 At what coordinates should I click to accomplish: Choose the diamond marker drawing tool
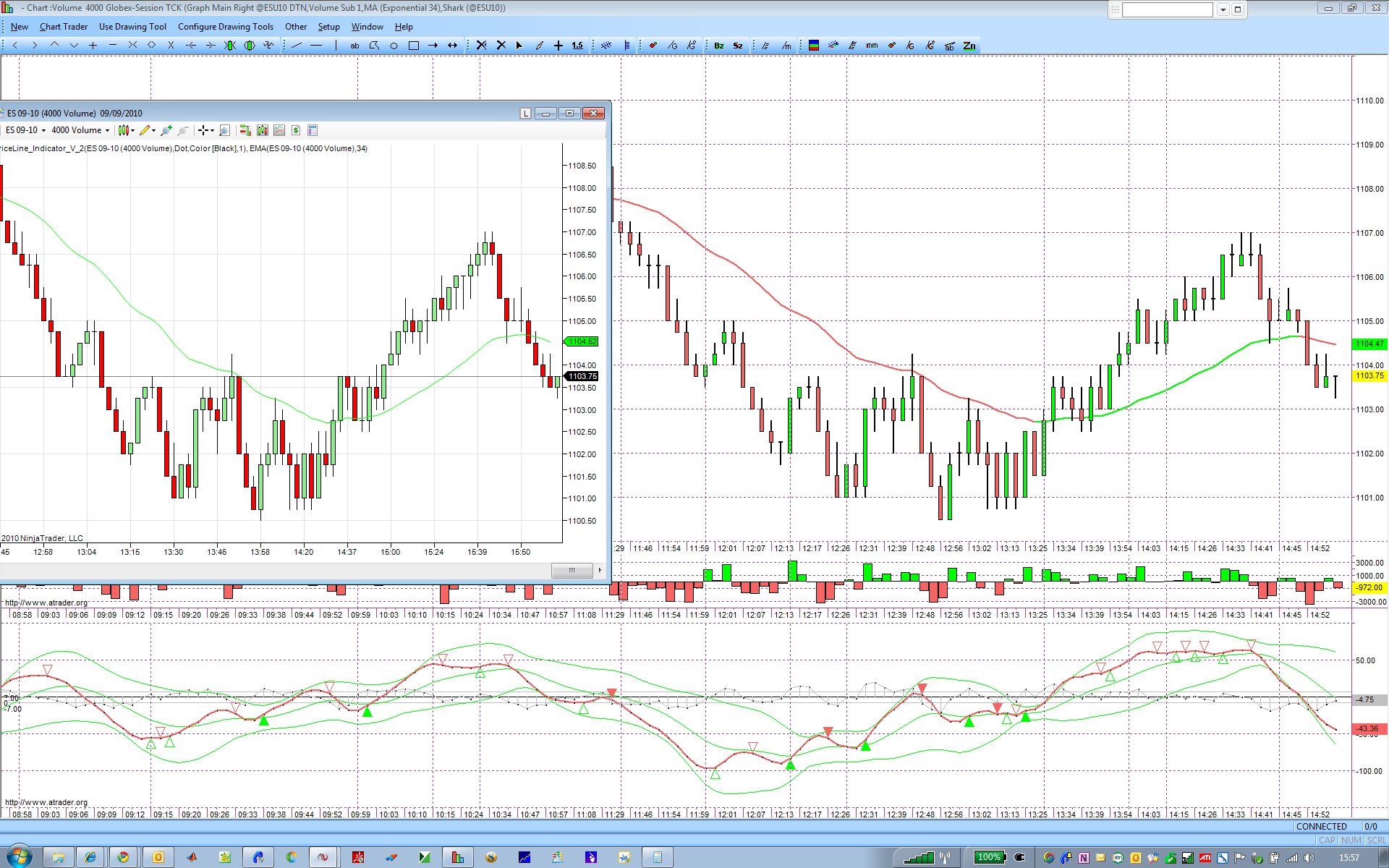(152, 46)
